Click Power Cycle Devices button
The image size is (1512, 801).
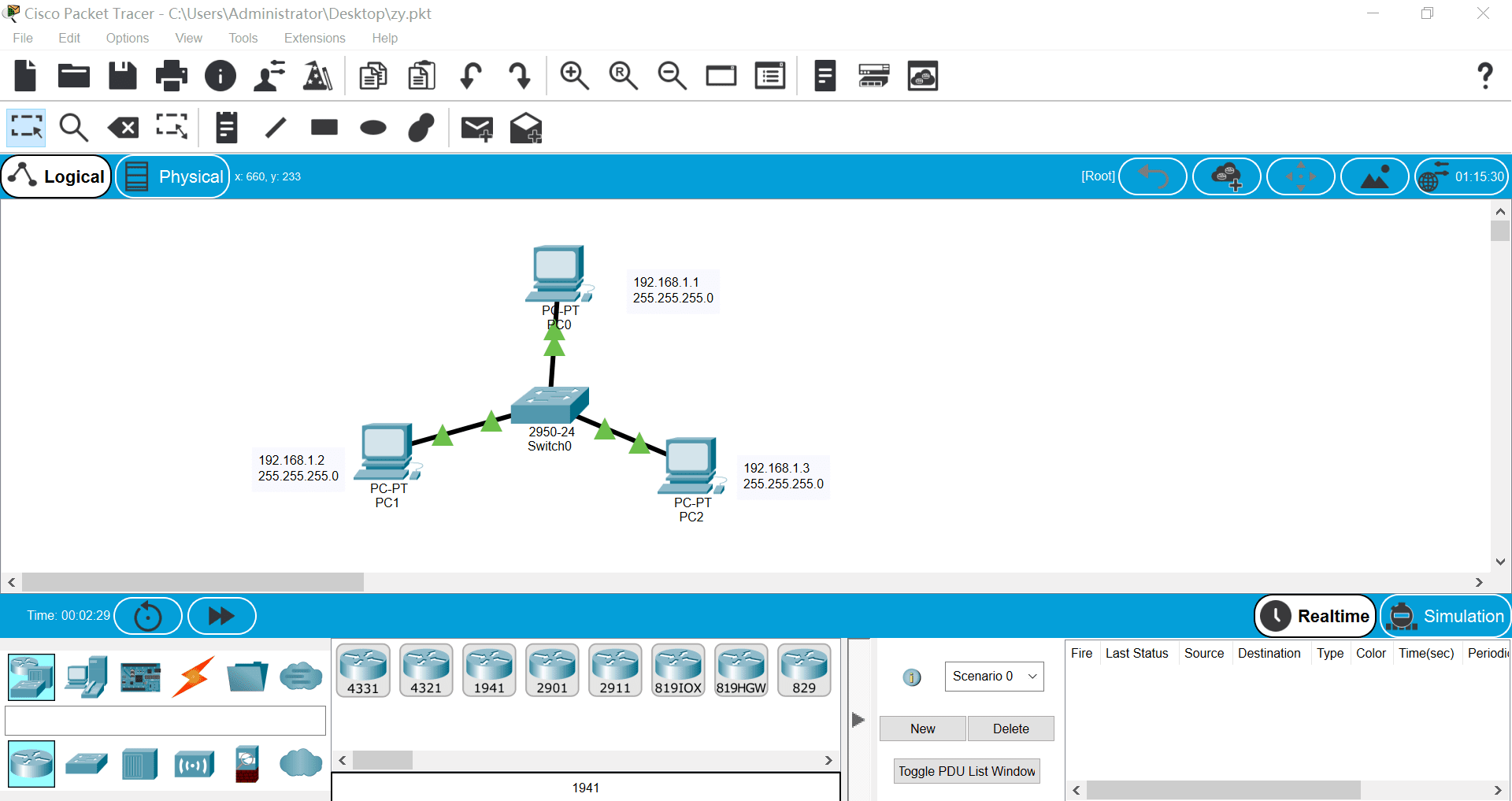148,616
